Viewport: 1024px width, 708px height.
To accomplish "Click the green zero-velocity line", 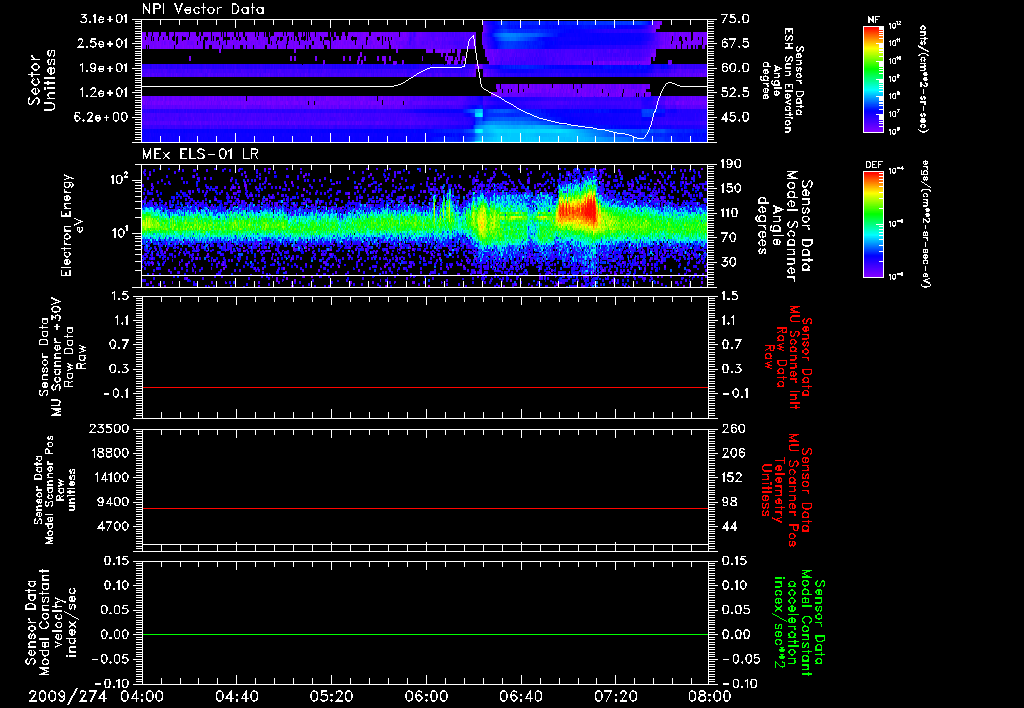I will 425,634.
